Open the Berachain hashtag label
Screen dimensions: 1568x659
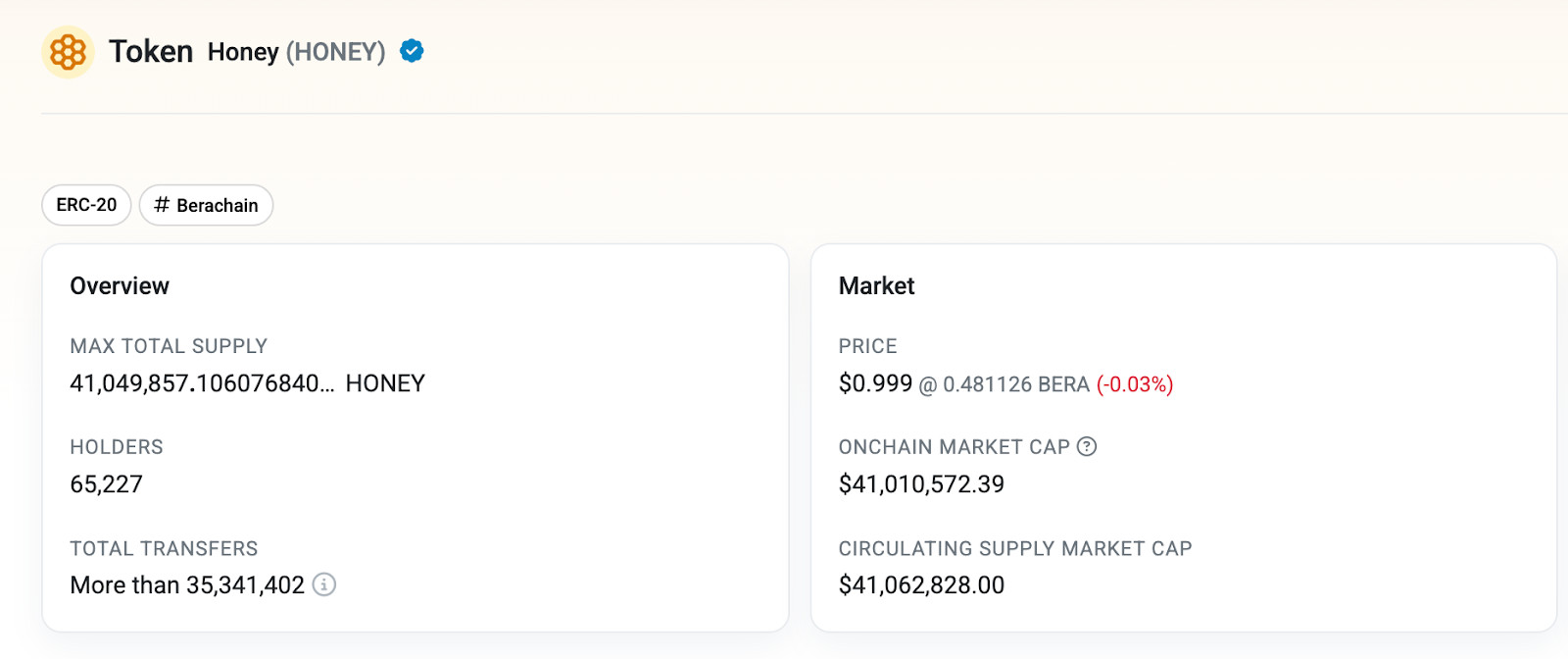(x=206, y=205)
